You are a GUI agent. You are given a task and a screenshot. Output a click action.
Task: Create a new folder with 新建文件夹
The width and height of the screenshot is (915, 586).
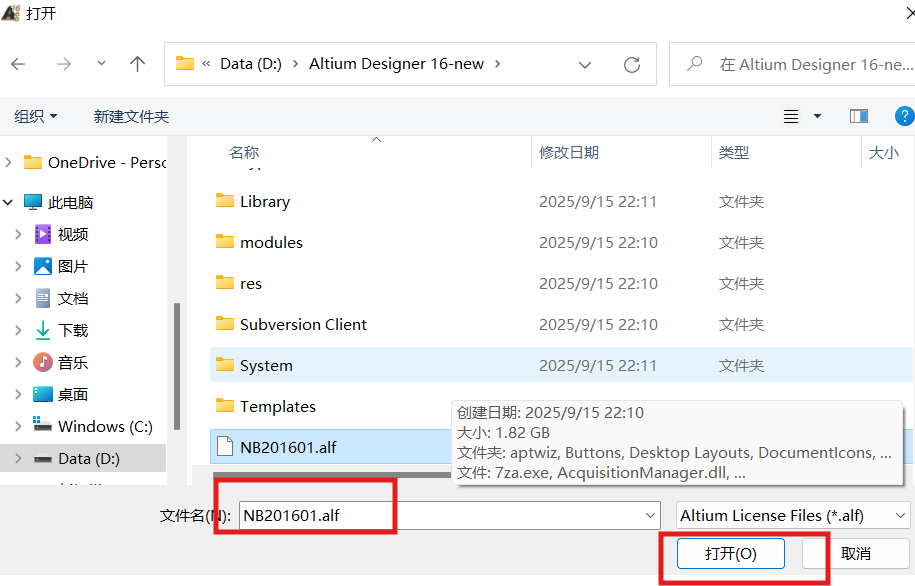point(131,116)
